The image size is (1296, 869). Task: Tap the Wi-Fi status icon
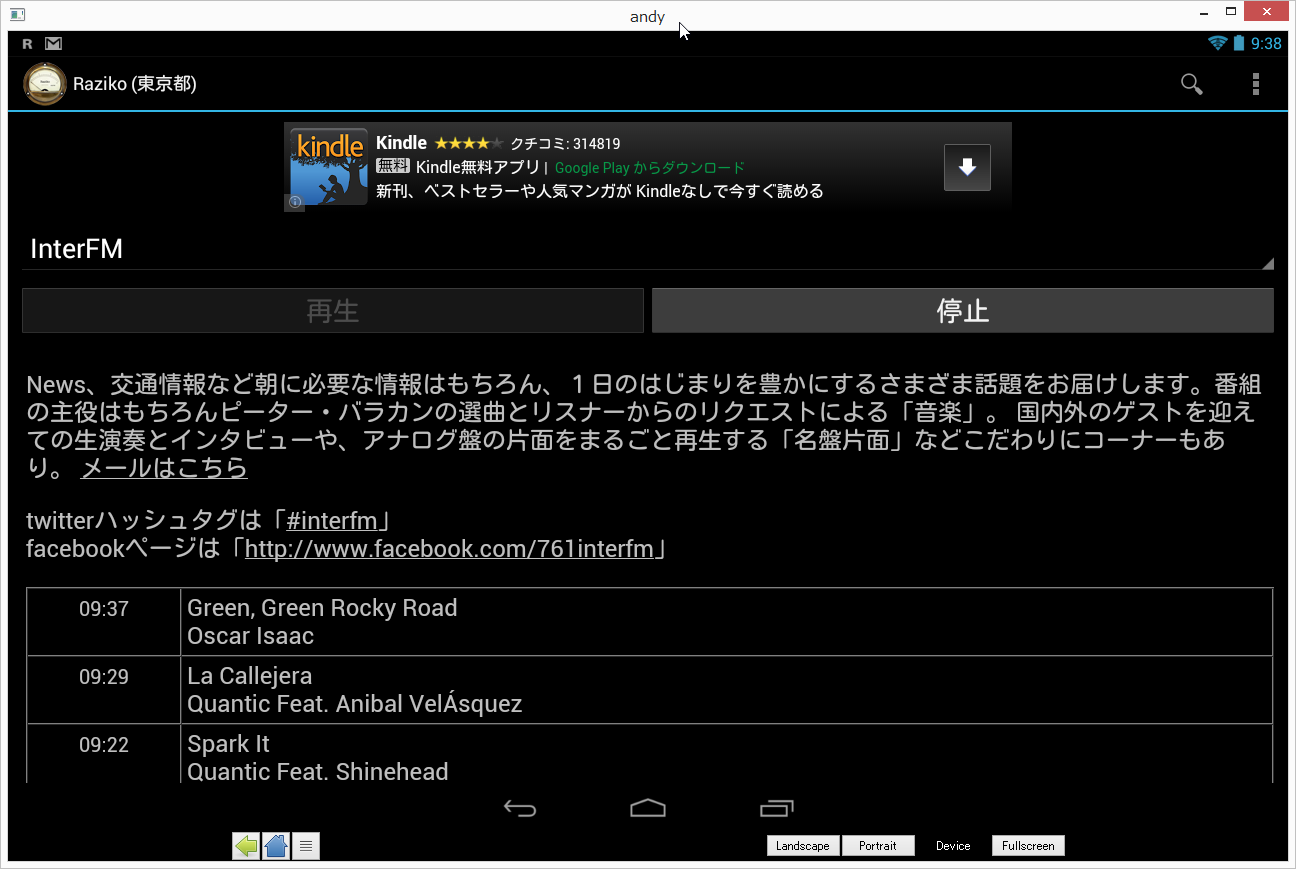1217,43
